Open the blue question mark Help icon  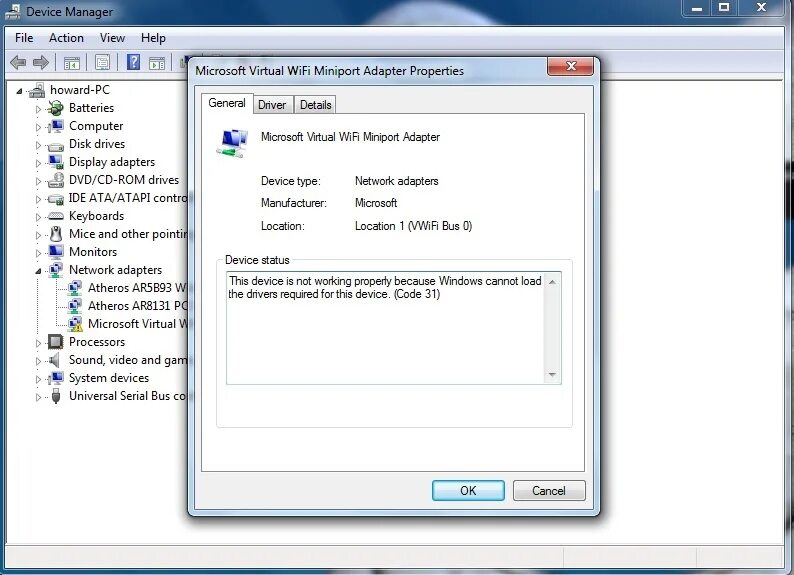(x=133, y=62)
